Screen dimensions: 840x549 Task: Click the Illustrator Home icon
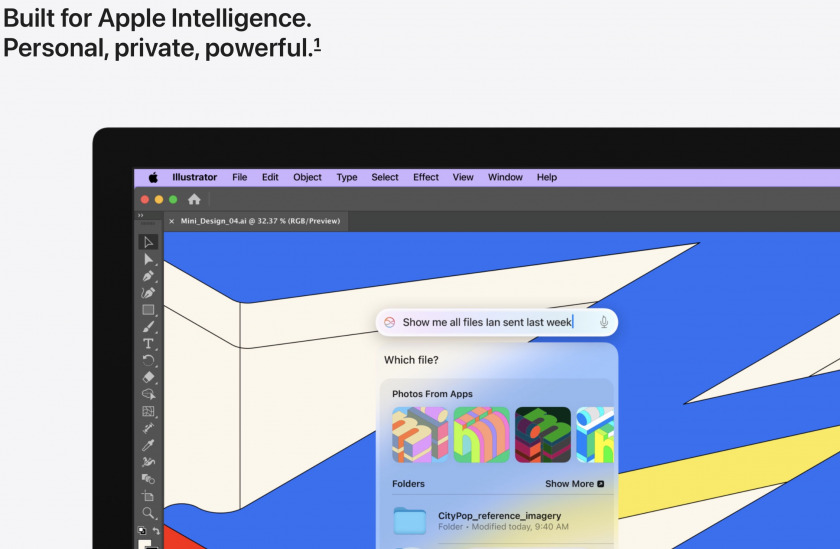point(194,200)
